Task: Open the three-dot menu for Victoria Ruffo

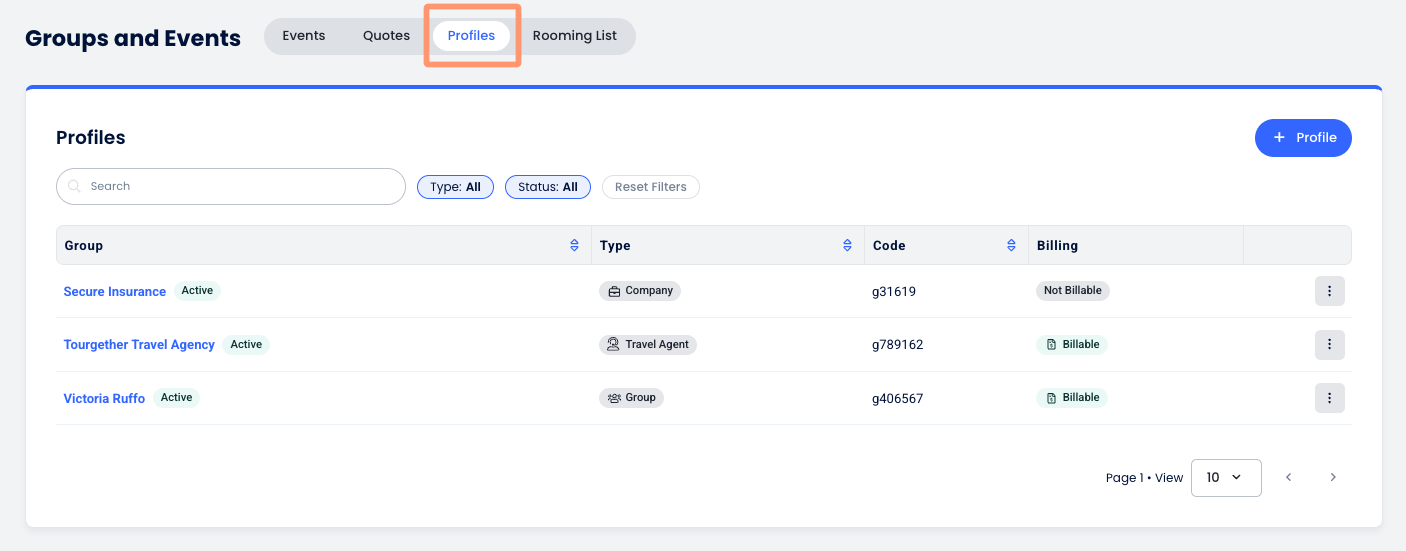Action: (1329, 398)
